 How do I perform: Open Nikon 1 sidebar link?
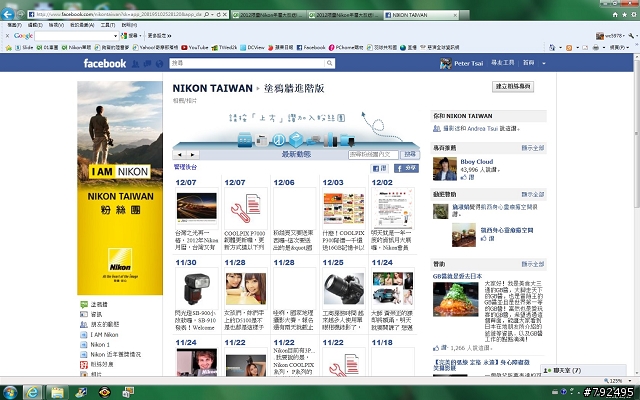click(x=100, y=344)
